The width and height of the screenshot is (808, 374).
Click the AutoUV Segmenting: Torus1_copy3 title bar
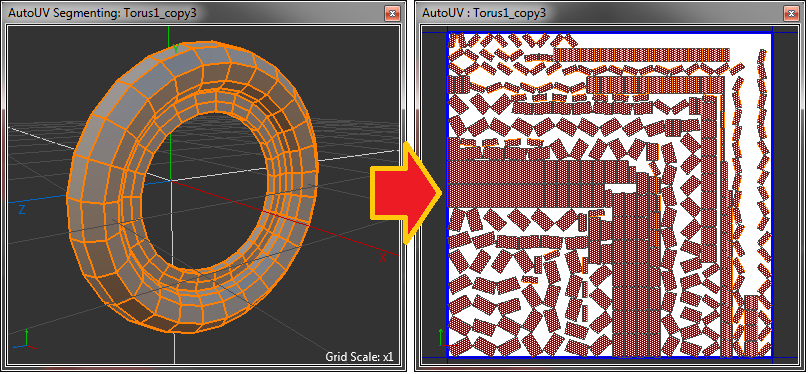[204, 13]
